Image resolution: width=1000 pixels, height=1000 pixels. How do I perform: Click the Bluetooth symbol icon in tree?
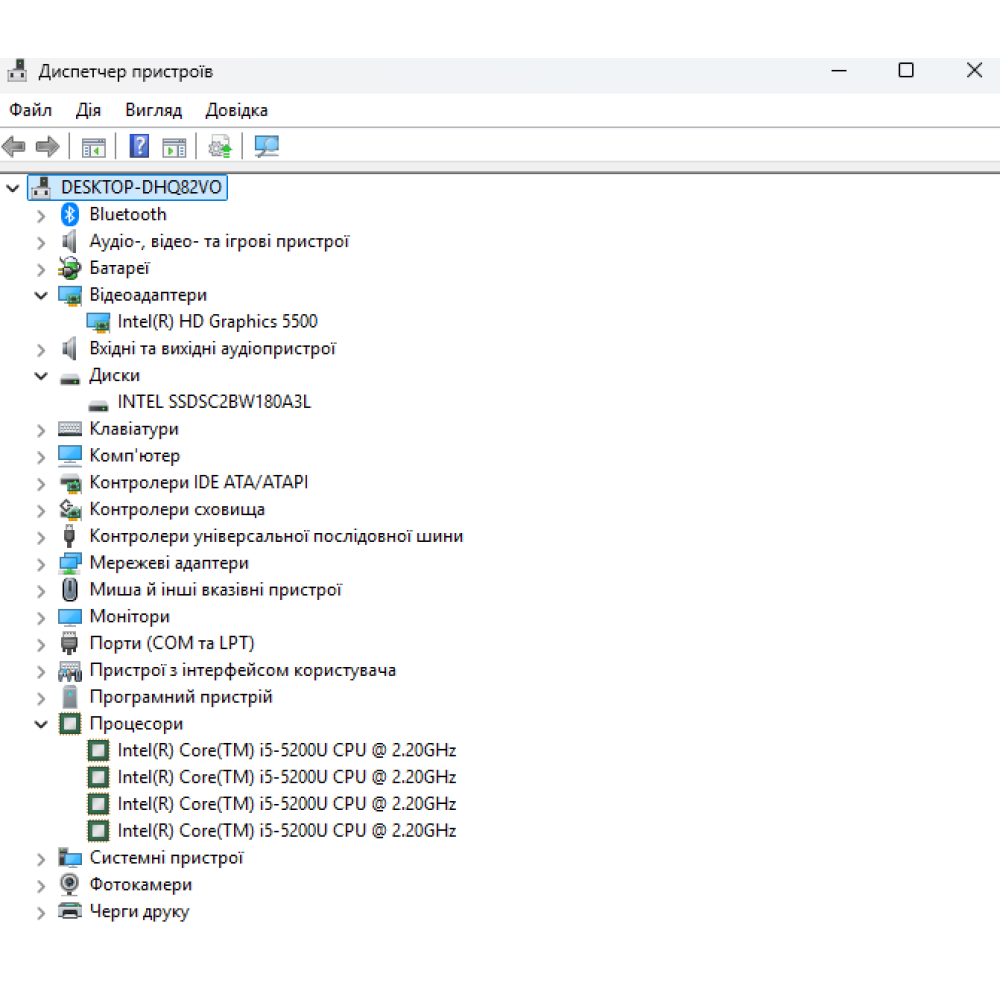pos(70,214)
